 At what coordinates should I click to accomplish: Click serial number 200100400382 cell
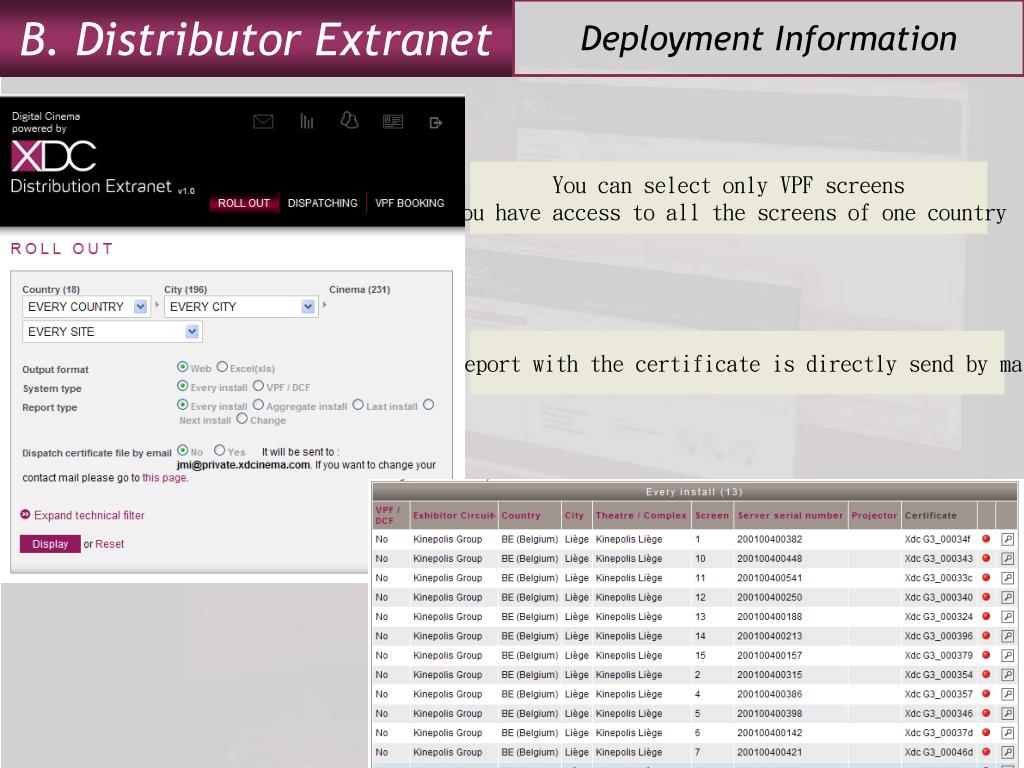tap(769, 539)
